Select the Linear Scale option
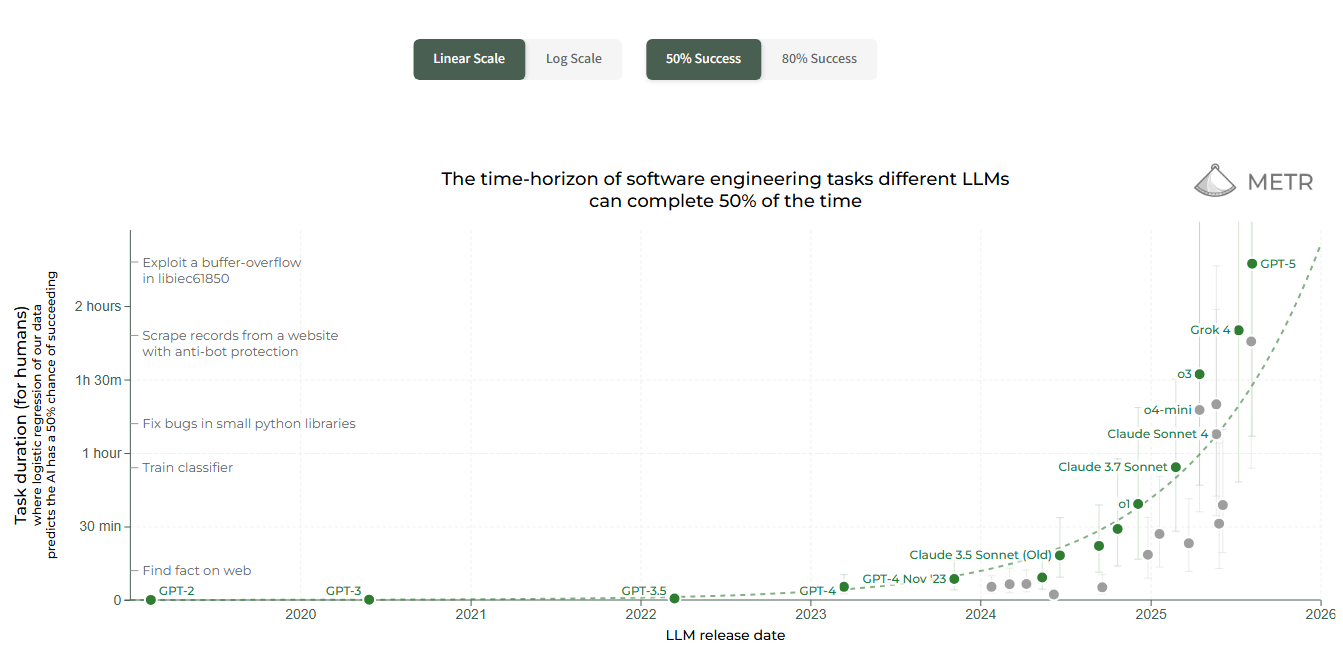Image resolution: width=1343 pixels, height=658 pixels. 469,59
